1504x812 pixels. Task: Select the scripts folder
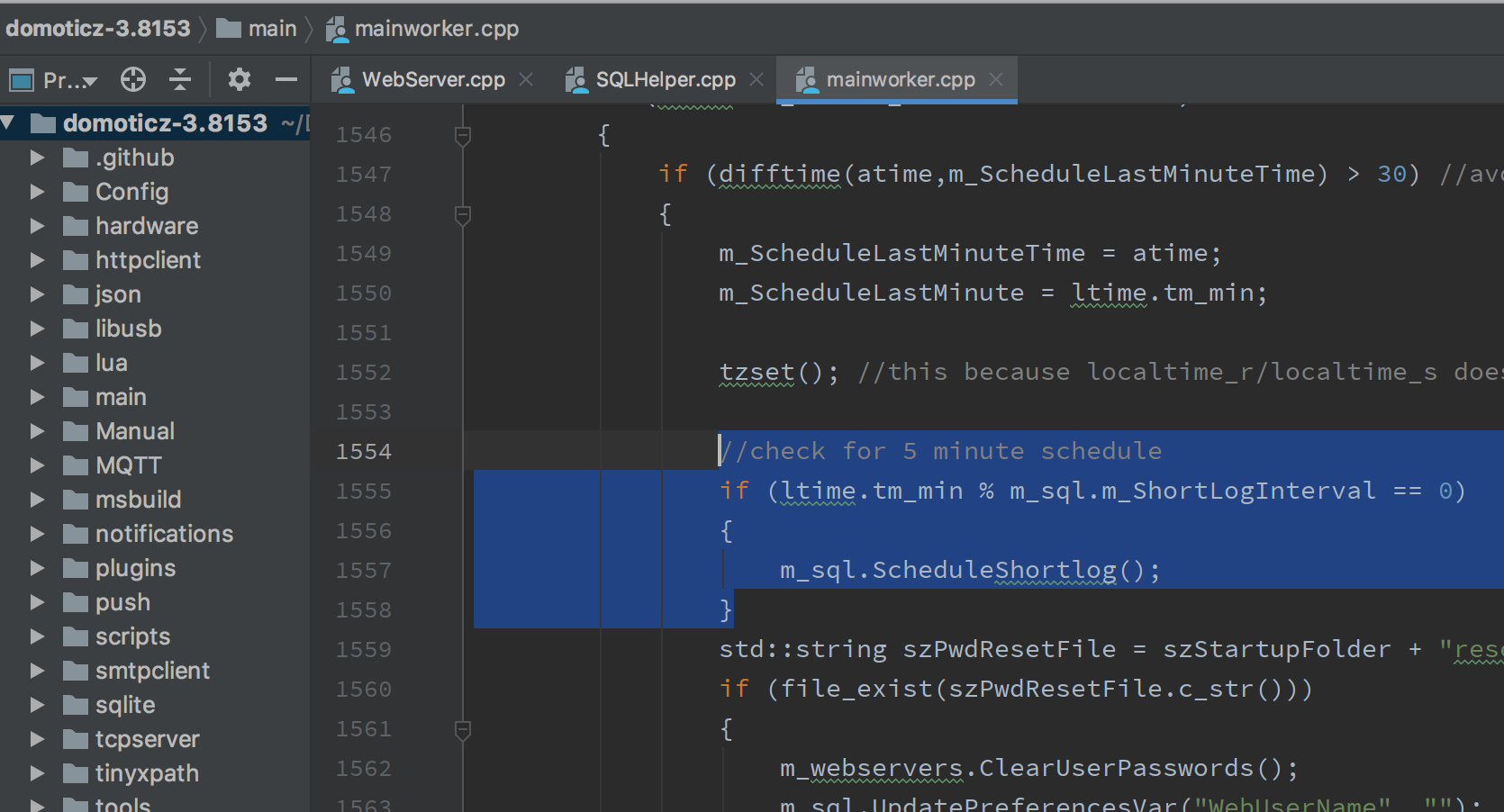click(132, 636)
